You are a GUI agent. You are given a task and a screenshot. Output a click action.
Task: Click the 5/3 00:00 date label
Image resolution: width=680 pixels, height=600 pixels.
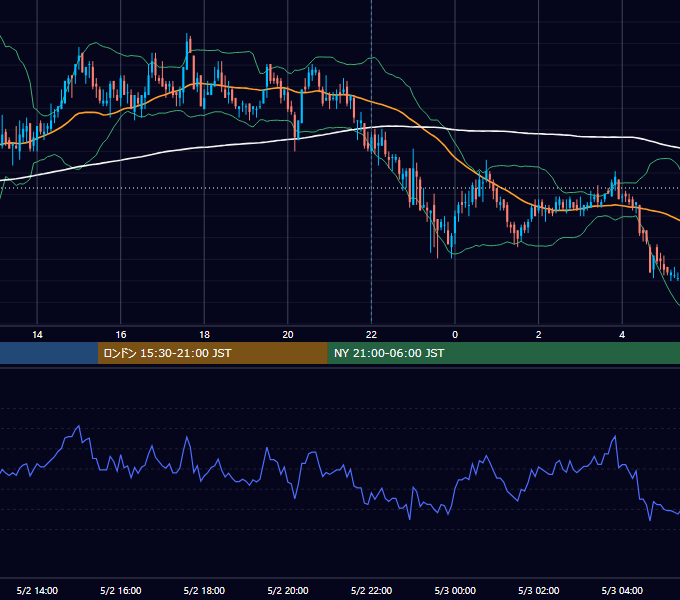pos(455,590)
